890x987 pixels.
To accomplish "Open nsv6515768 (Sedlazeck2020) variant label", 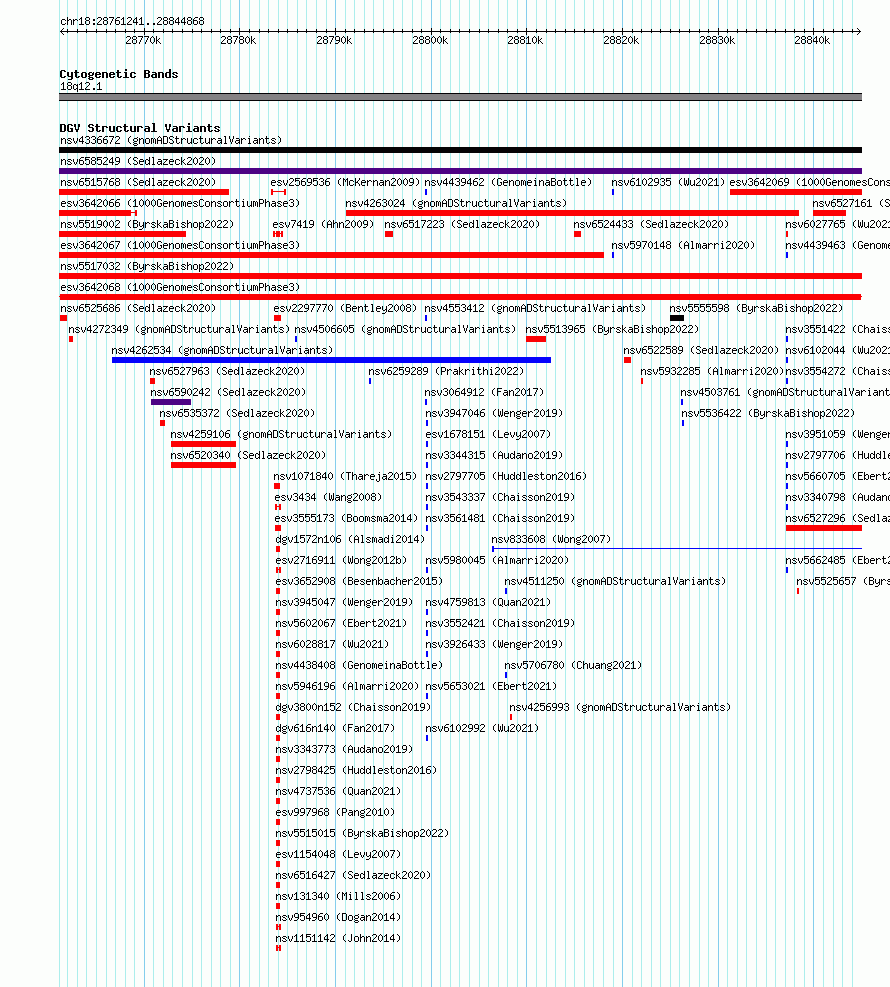I will click(138, 183).
